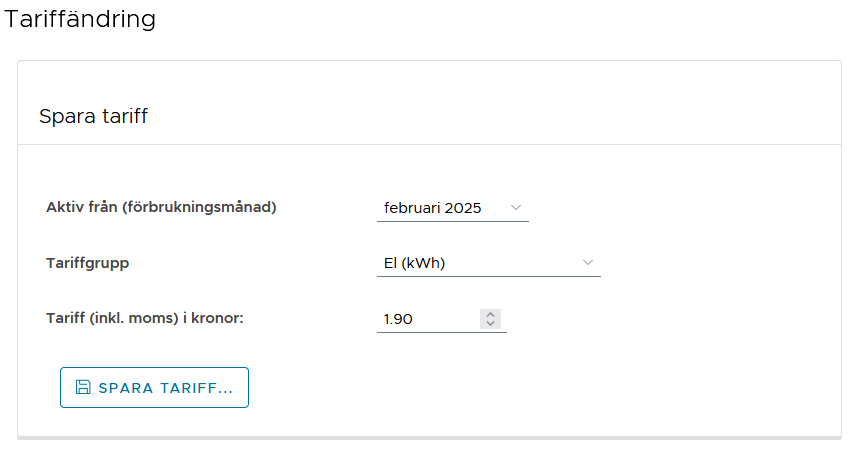Click the Tariffändring page title
Screen dimensions: 857x467
(x=80, y=19)
